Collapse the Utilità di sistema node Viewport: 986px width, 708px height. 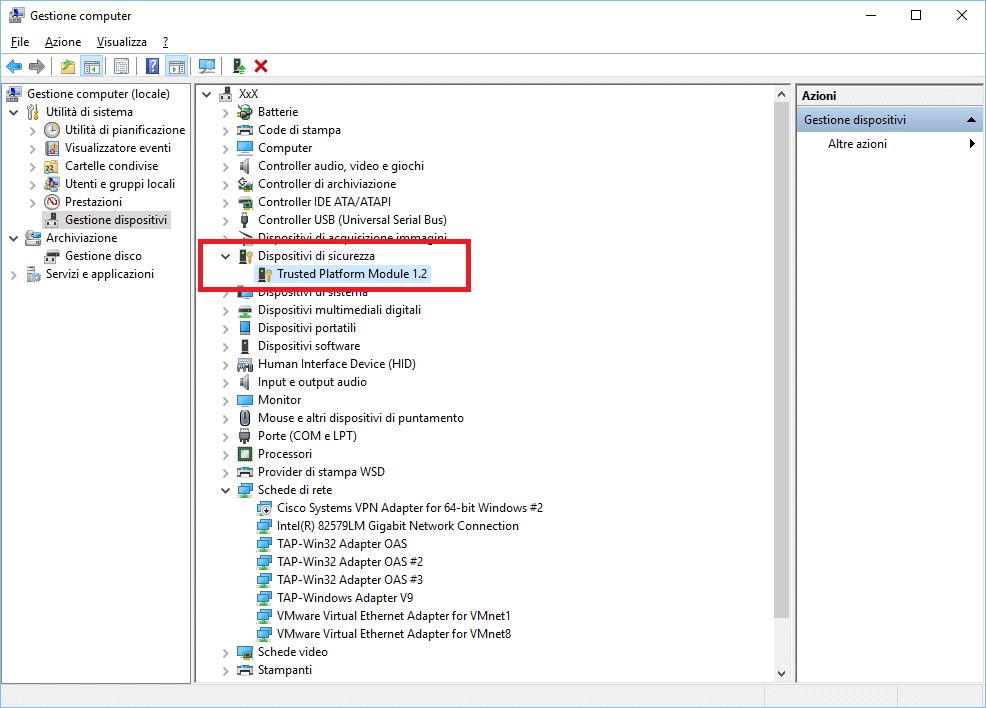(14, 112)
